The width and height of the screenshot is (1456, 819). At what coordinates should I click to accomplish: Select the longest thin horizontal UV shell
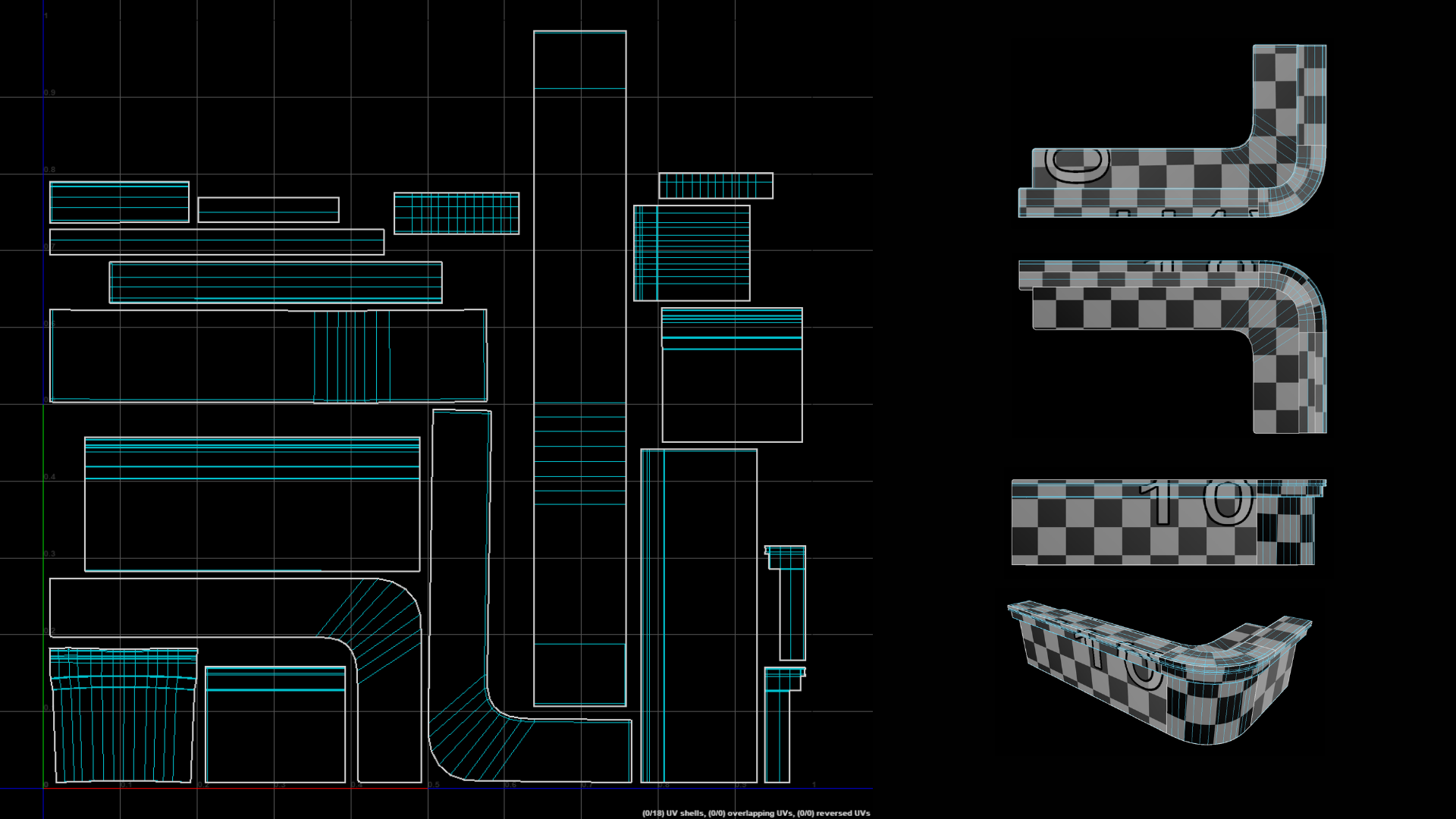217,242
